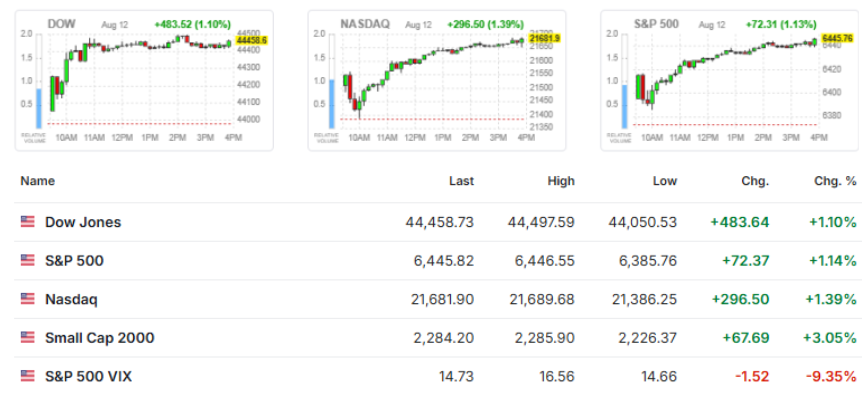Screen dimensions: 862x401
Task: Click the S&P 500 low value 6,385.76
Action: click(648, 261)
